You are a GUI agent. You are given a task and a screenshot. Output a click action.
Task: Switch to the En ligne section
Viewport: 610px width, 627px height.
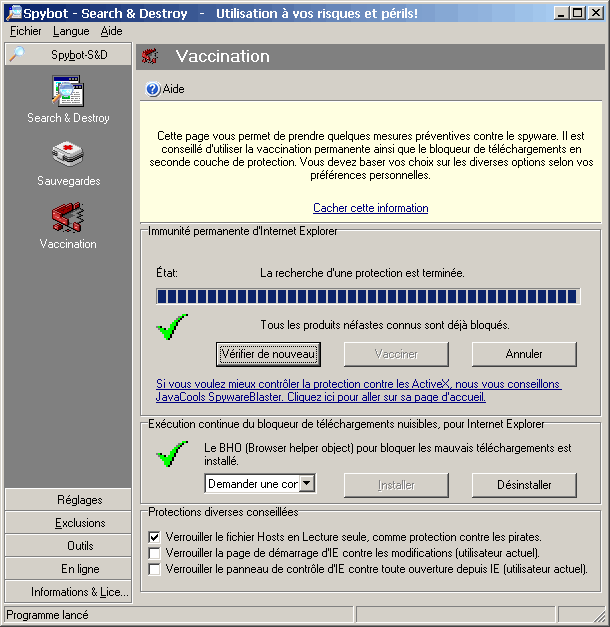tap(68, 569)
